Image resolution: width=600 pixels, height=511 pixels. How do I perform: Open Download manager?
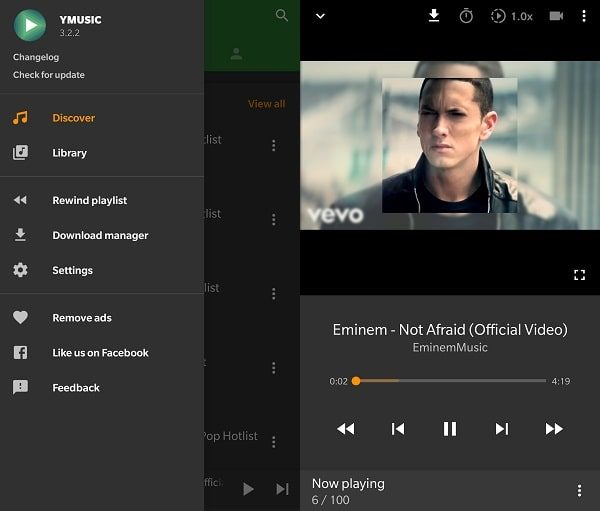pos(102,235)
